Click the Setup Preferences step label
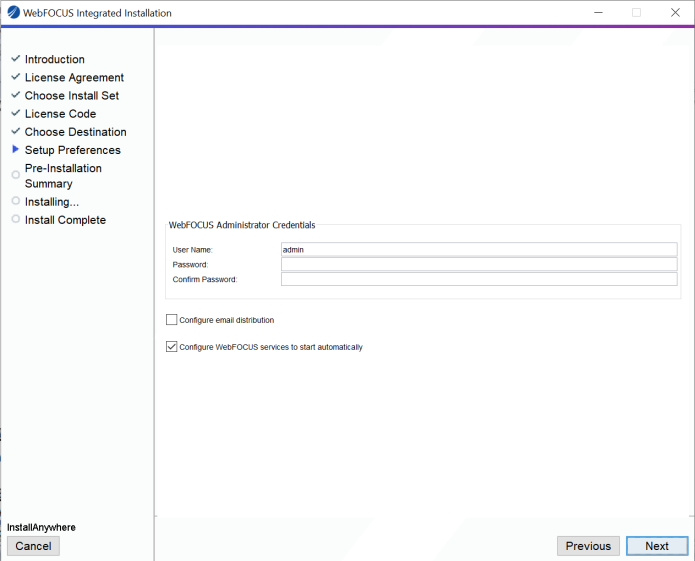The image size is (695, 561). [73, 150]
